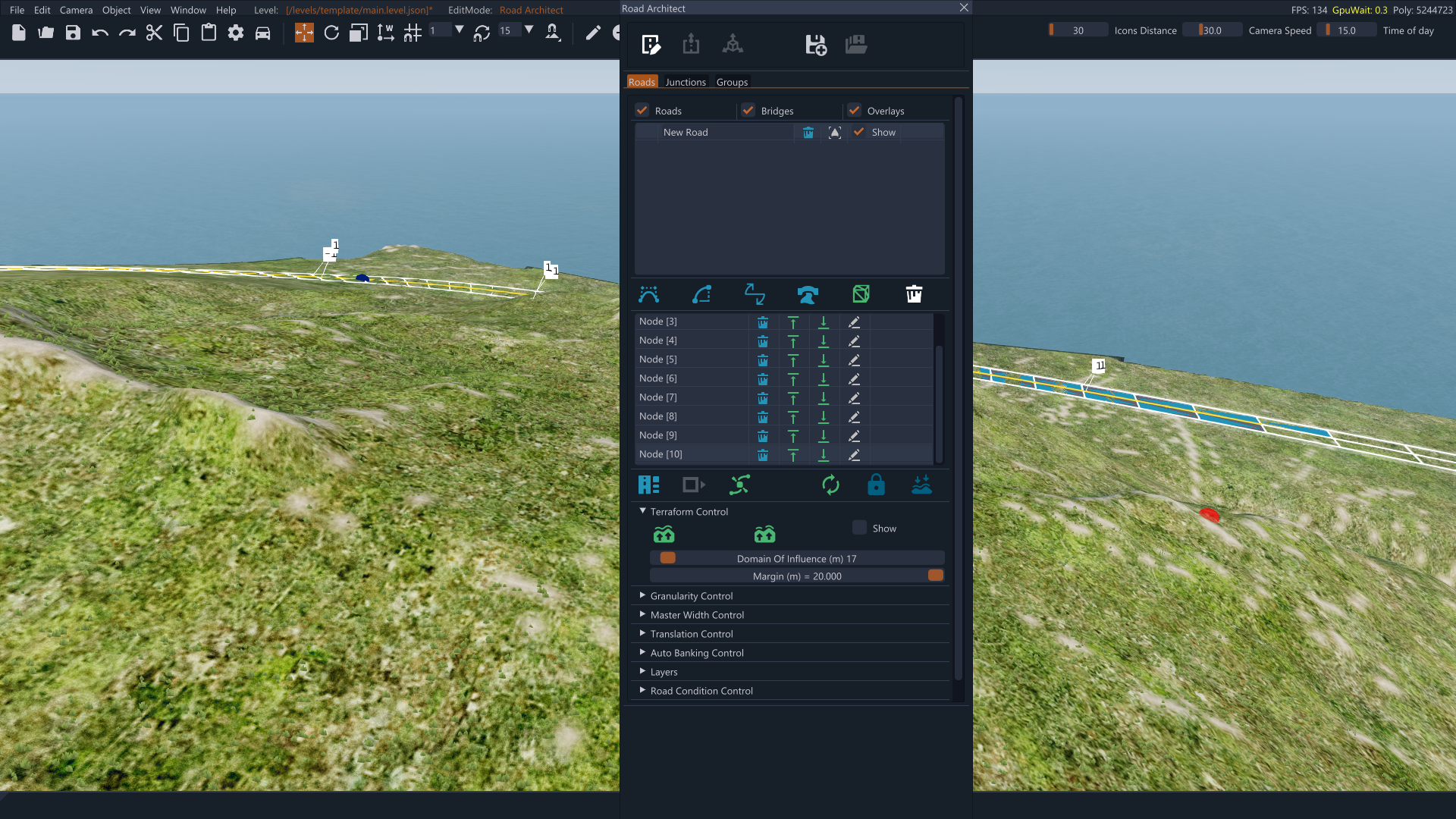Delete Node [5] with its trash icon
This screenshot has width=1456, height=819.
(x=763, y=360)
